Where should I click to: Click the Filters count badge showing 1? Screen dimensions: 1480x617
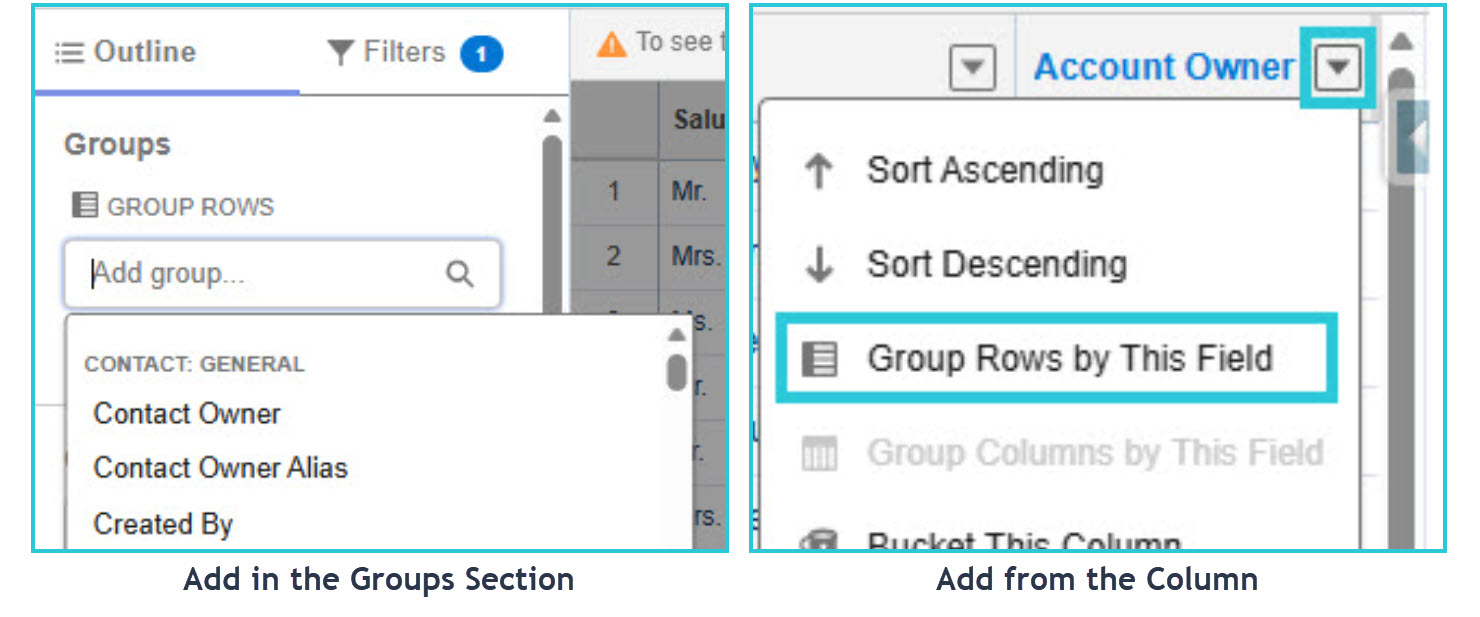(481, 54)
